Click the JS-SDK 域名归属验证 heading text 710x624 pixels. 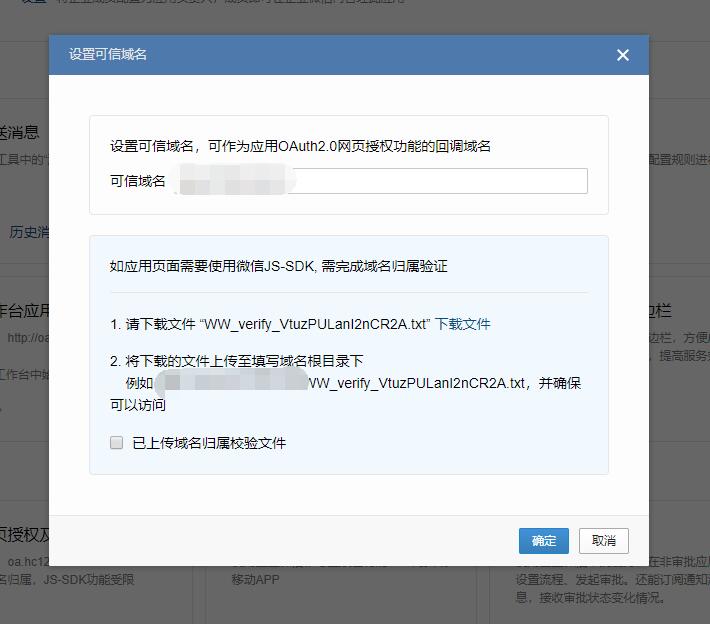click(x=278, y=266)
